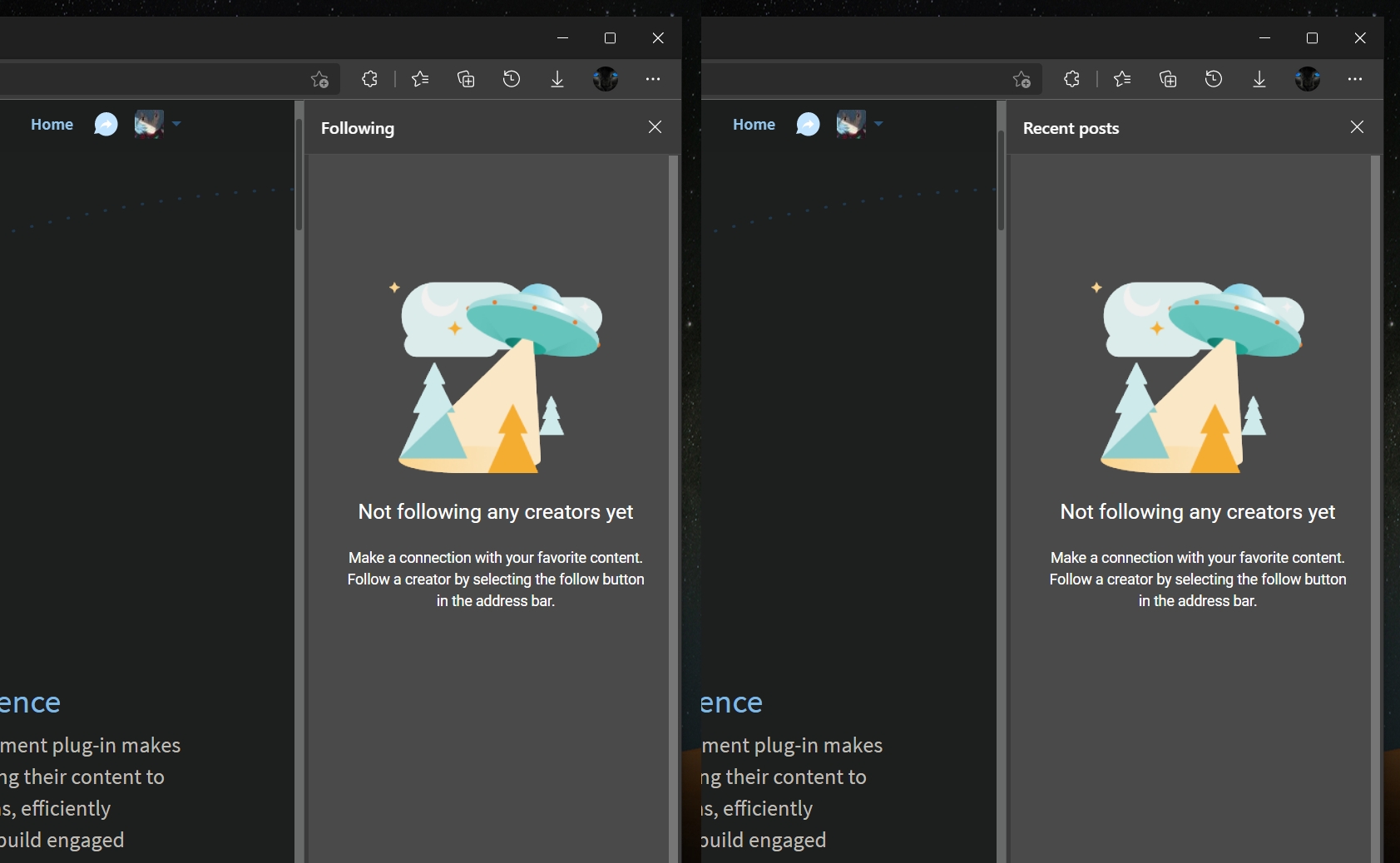
Task: Open Downloads icon in right window
Action: click(x=1259, y=79)
